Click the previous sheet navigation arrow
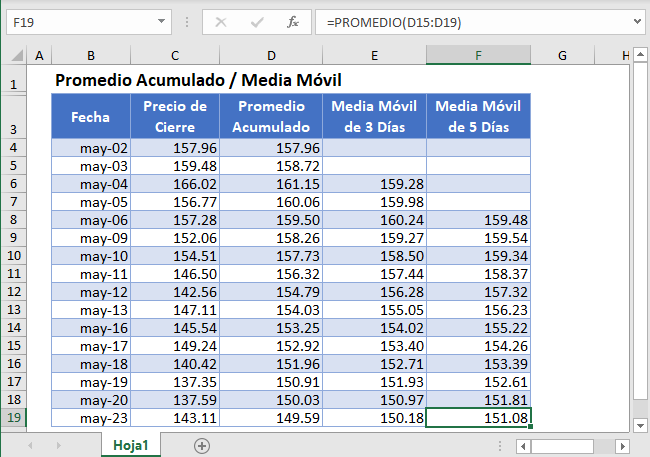Screen dimensions: 650x457 pos(30,446)
